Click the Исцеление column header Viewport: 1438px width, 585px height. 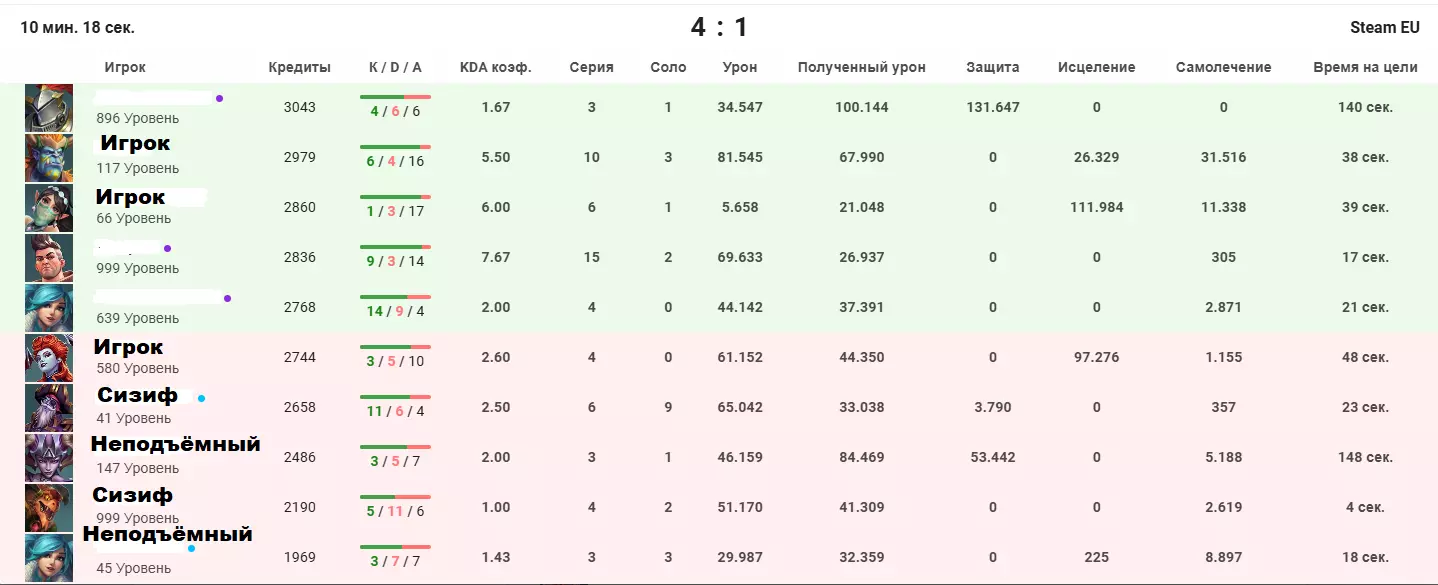click(x=1096, y=68)
